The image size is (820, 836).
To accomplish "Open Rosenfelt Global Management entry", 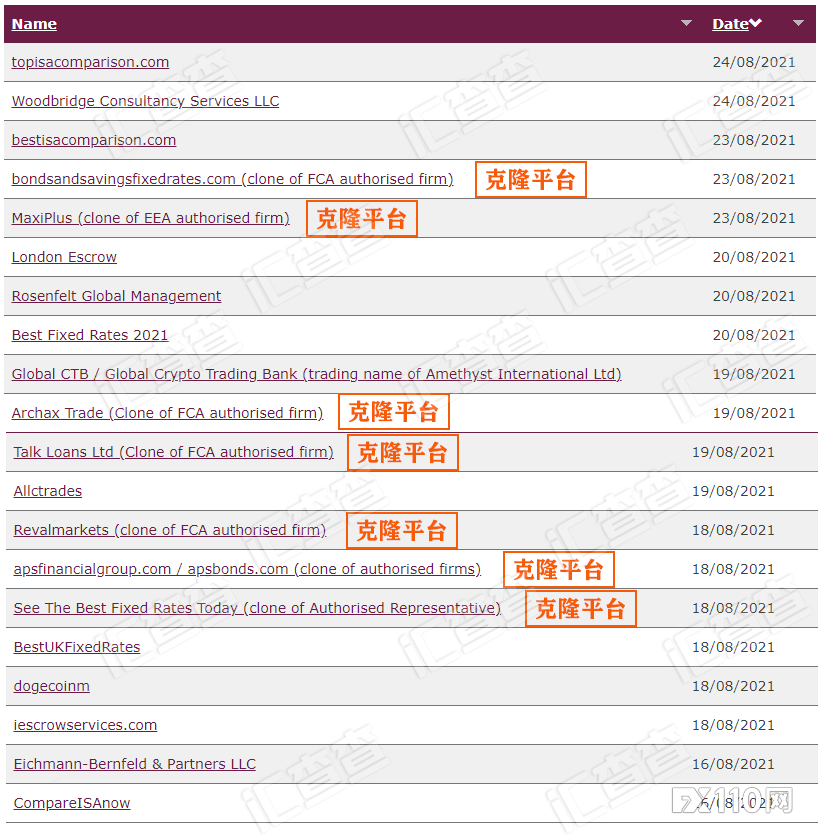I will (116, 296).
